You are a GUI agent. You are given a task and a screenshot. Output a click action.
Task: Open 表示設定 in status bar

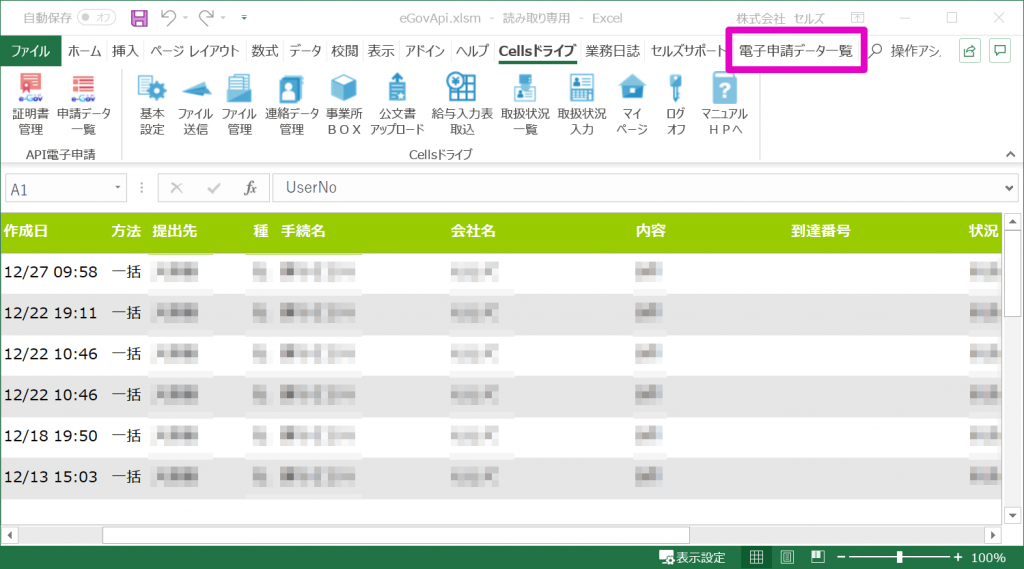click(693, 557)
